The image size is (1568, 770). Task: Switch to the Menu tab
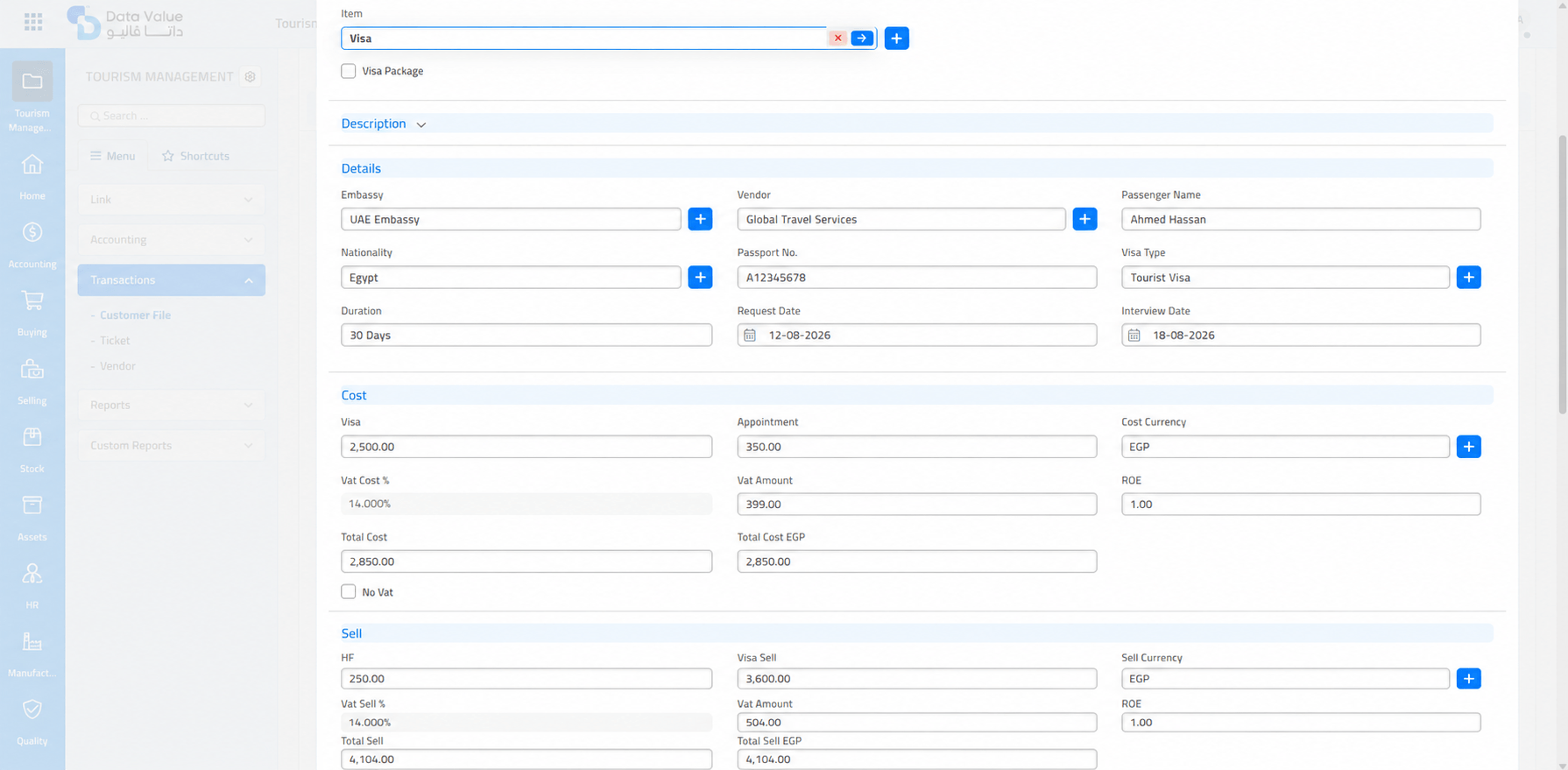click(x=113, y=156)
